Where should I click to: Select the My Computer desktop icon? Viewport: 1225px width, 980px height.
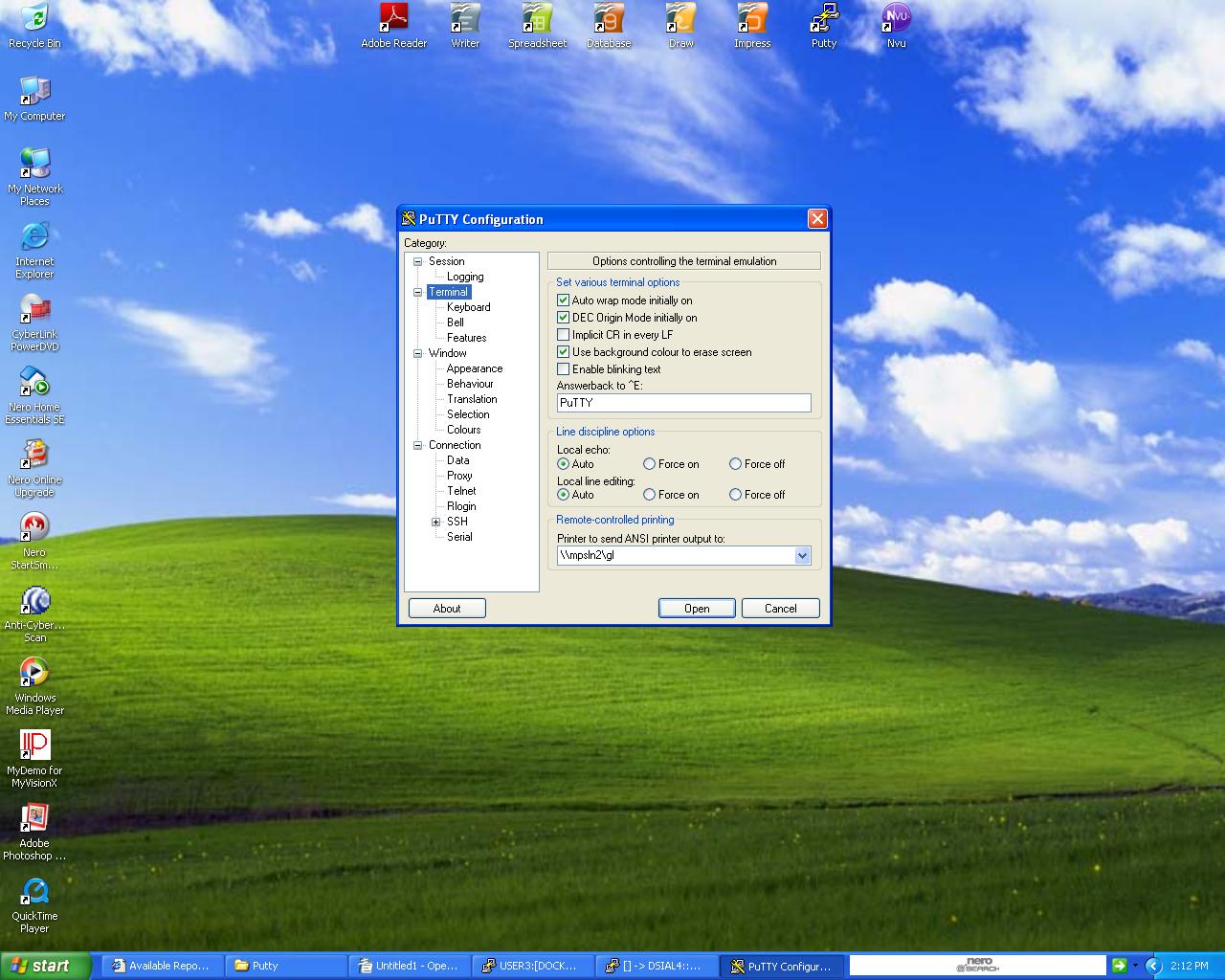[x=34, y=99]
